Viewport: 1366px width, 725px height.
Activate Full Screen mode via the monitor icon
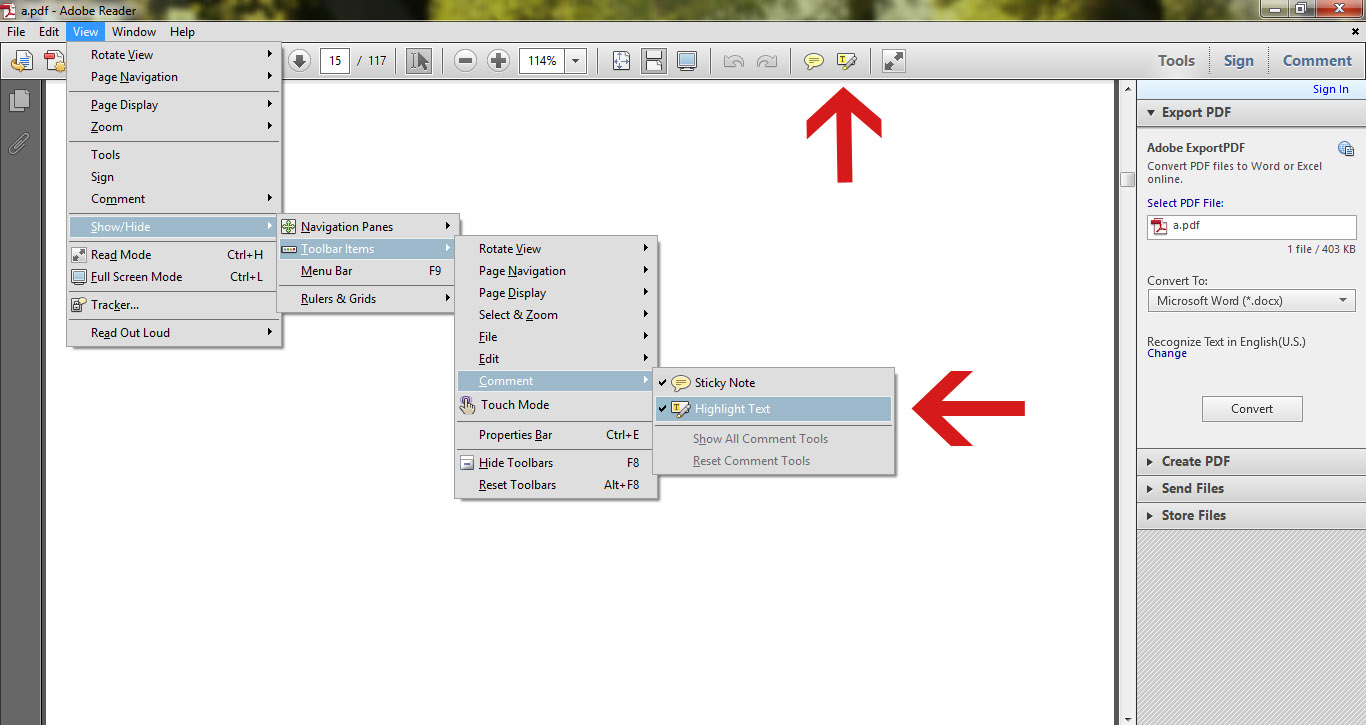687,60
